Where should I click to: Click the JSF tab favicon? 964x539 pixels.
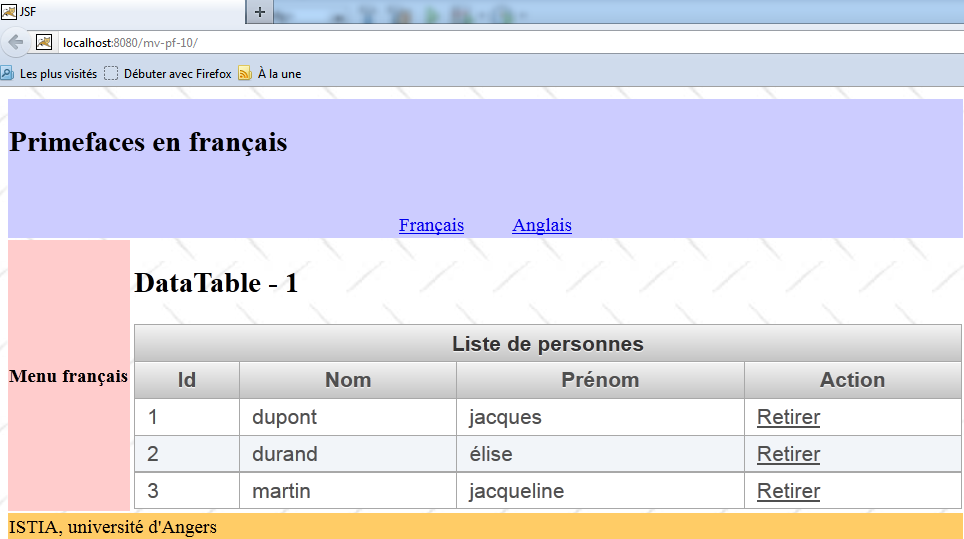9,12
